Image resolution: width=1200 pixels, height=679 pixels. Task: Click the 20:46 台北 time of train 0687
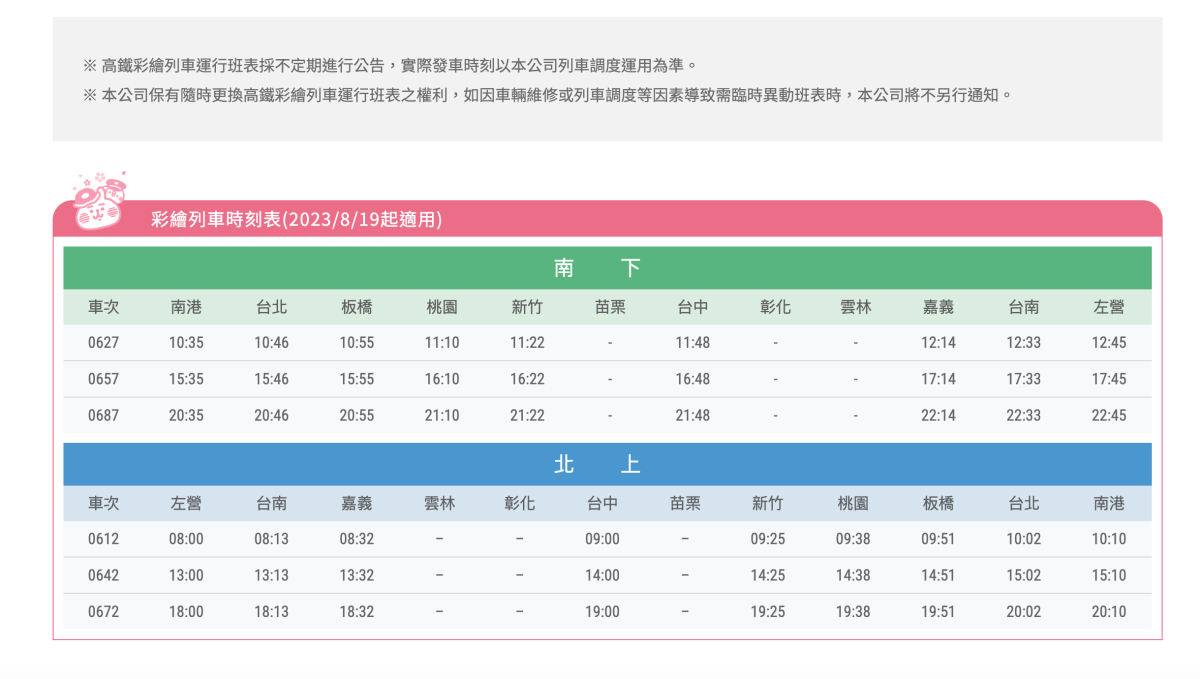[x=271, y=415]
